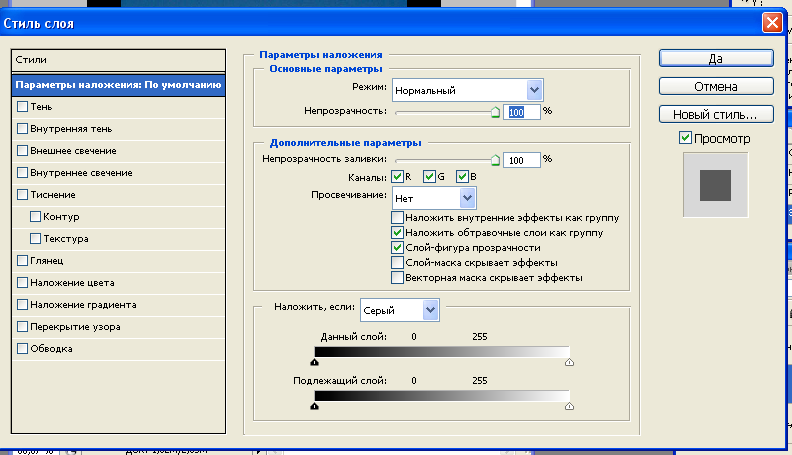Image resolution: width=792 pixels, height=455 pixels.
Task: Click the Наложение градиента row label
Action: [x=83, y=305]
